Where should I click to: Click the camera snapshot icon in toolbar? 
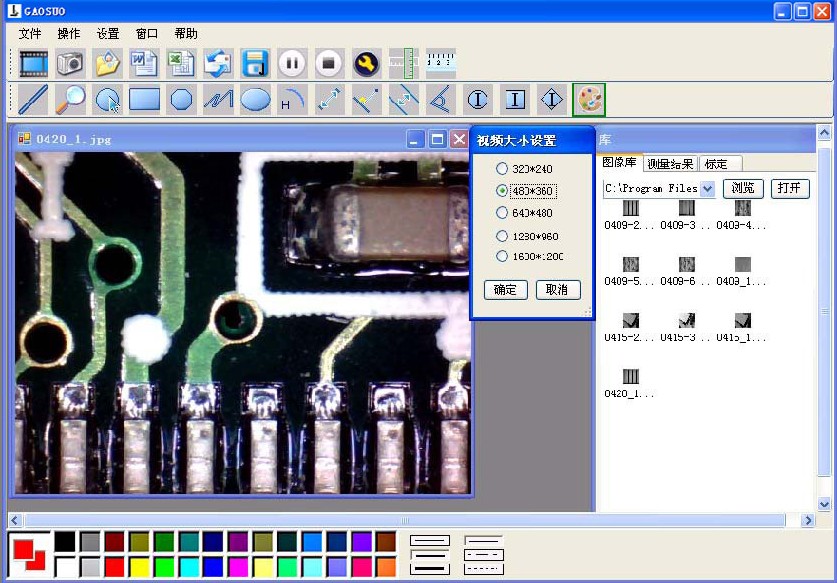70,63
